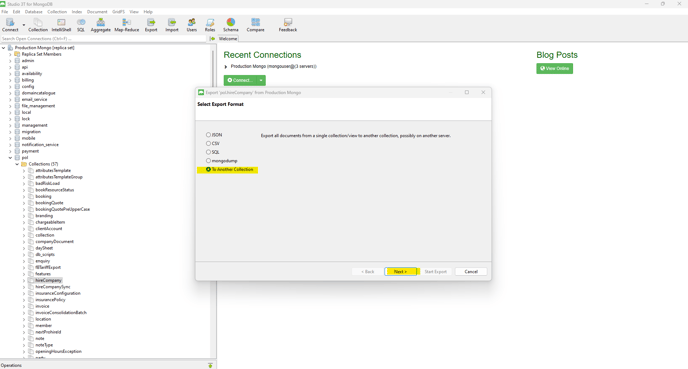Open the Database menu
This screenshot has width=688, height=369.
coord(33,12)
